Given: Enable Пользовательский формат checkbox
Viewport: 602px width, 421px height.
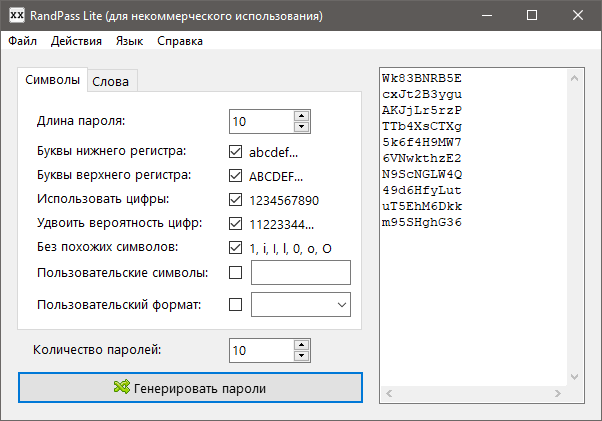Looking at the screenshot, I should point(235,305).
